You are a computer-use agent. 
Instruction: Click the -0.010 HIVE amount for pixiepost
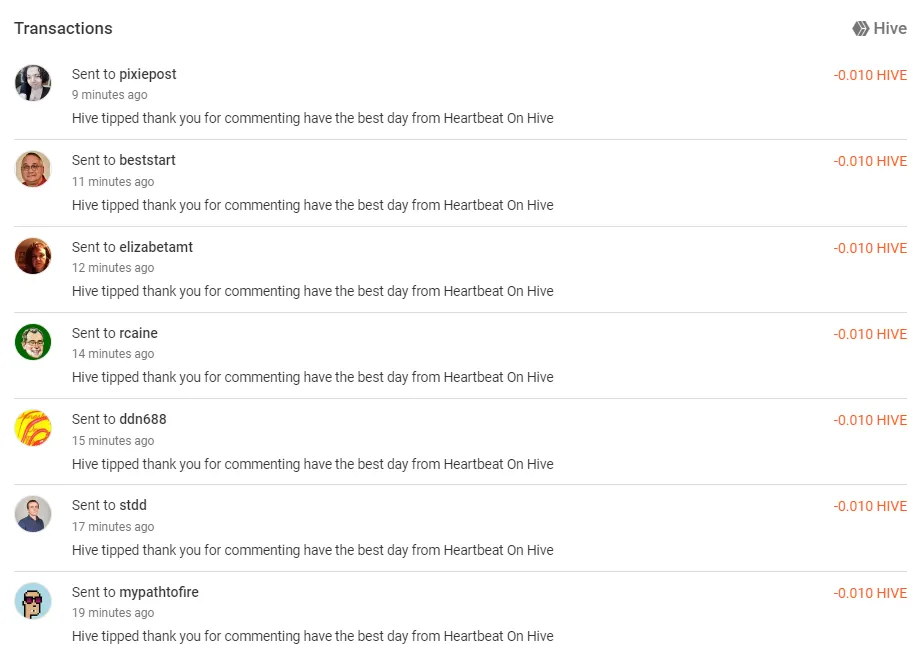pos(870,75)
